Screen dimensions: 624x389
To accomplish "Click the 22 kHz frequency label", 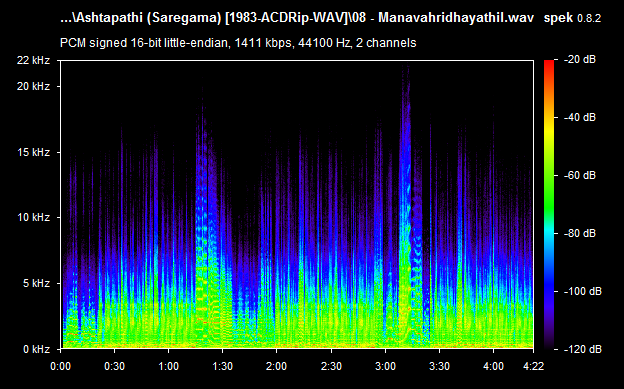I will click(x=33, y=61).
